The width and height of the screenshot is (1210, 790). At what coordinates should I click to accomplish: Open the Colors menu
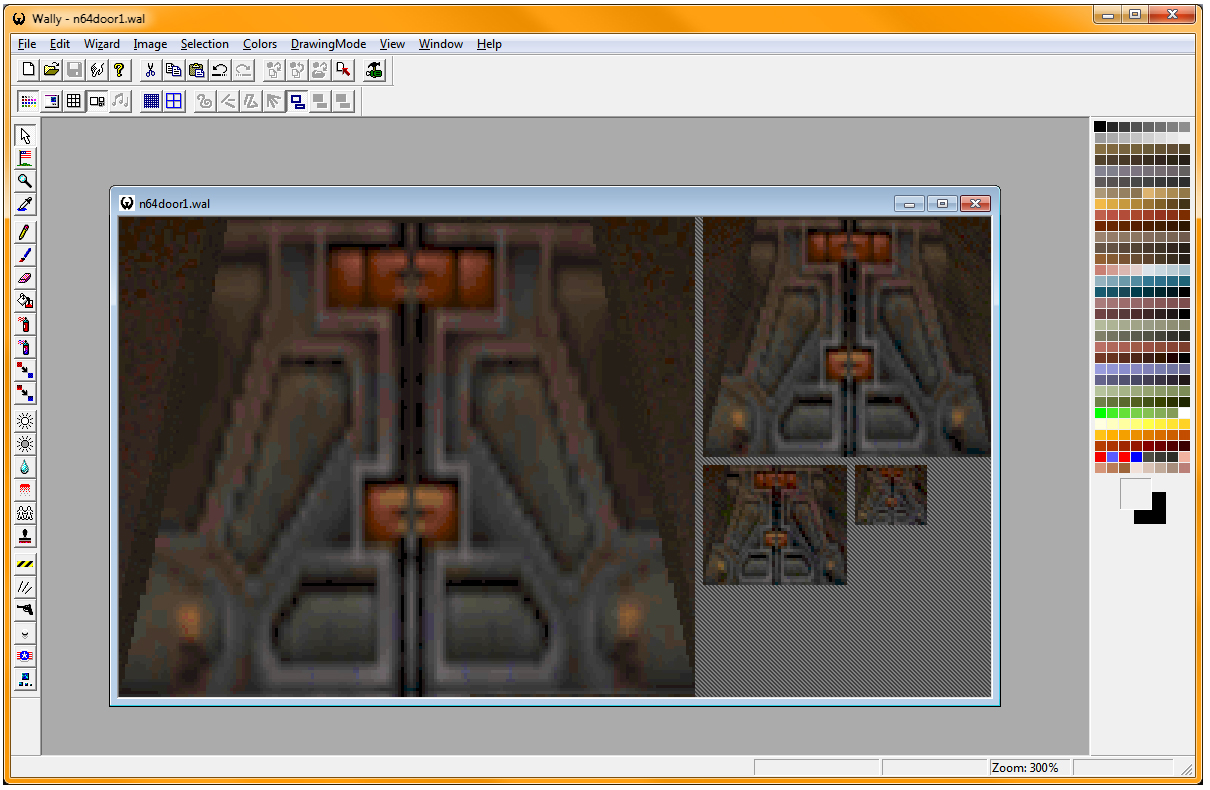click(260, 44)
